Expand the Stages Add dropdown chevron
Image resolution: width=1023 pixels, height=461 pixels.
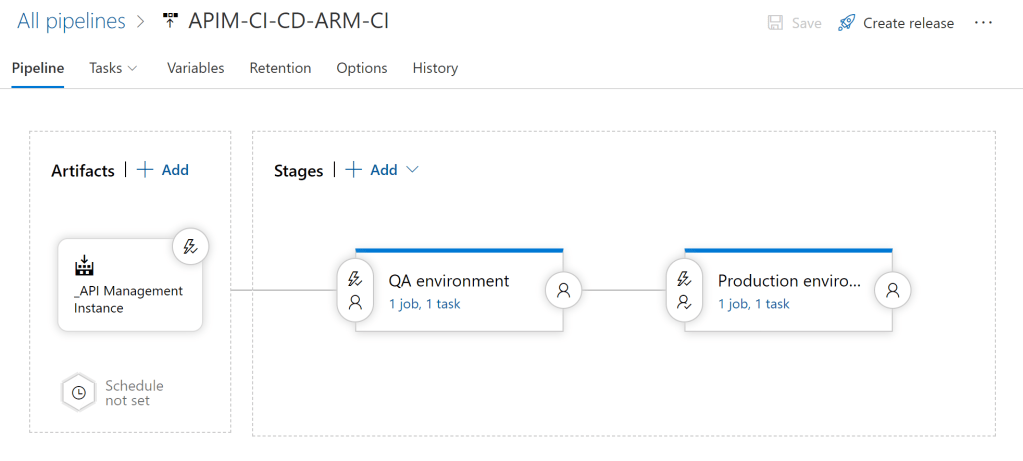[412, 170]
